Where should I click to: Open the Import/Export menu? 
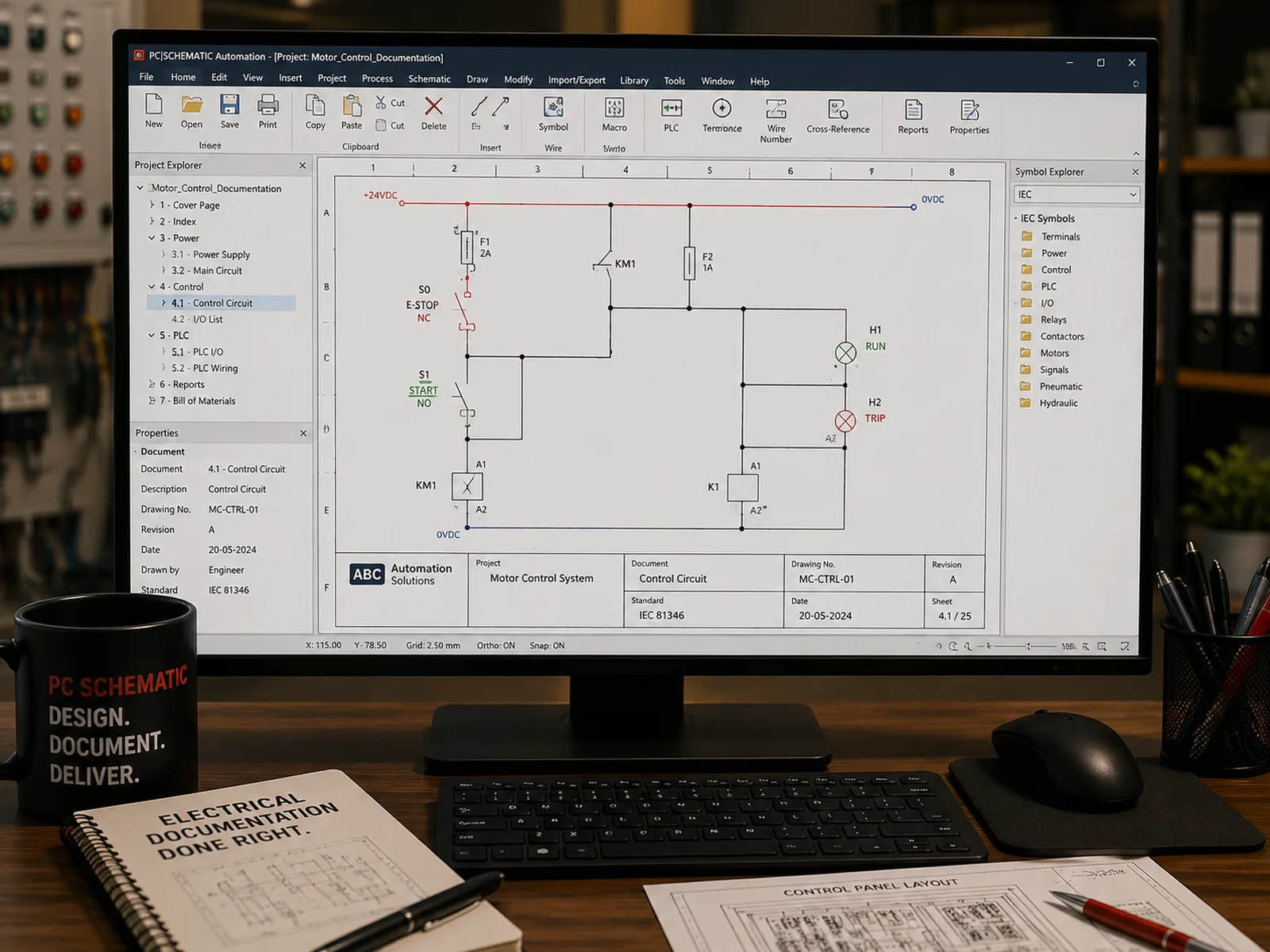click(576, 80)
